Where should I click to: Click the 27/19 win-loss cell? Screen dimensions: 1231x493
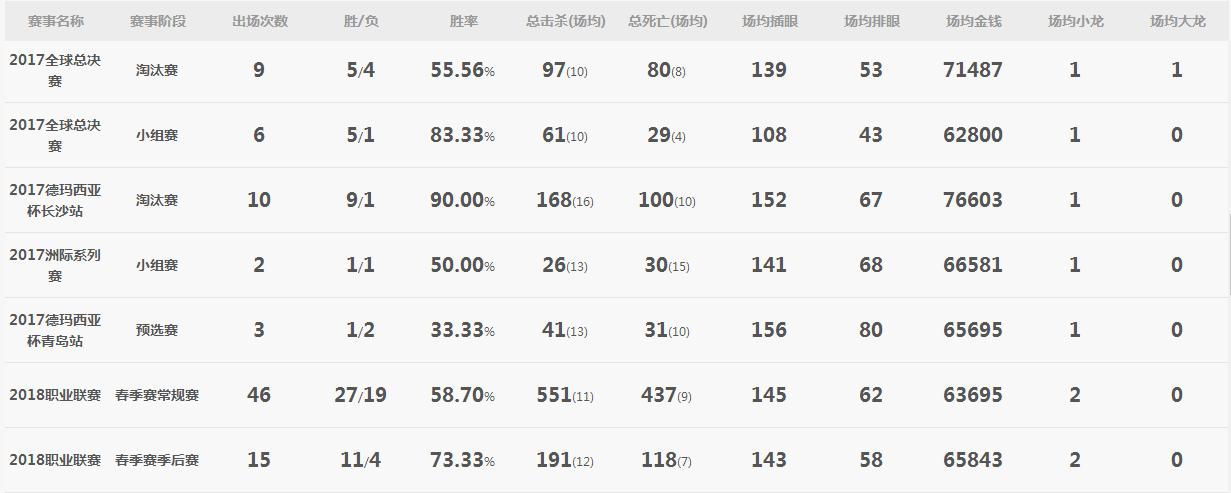click(x=360, y=395)
